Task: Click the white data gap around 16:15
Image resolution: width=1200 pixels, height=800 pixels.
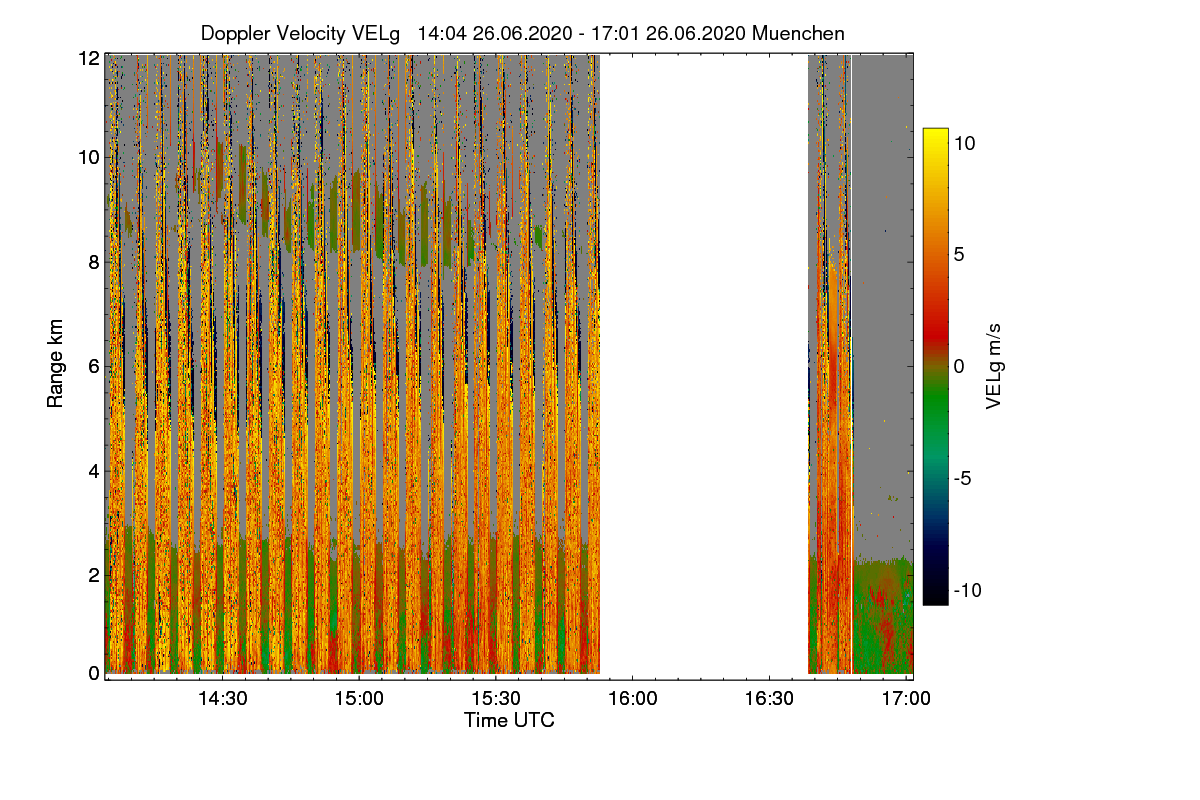Action: point(703,365)
